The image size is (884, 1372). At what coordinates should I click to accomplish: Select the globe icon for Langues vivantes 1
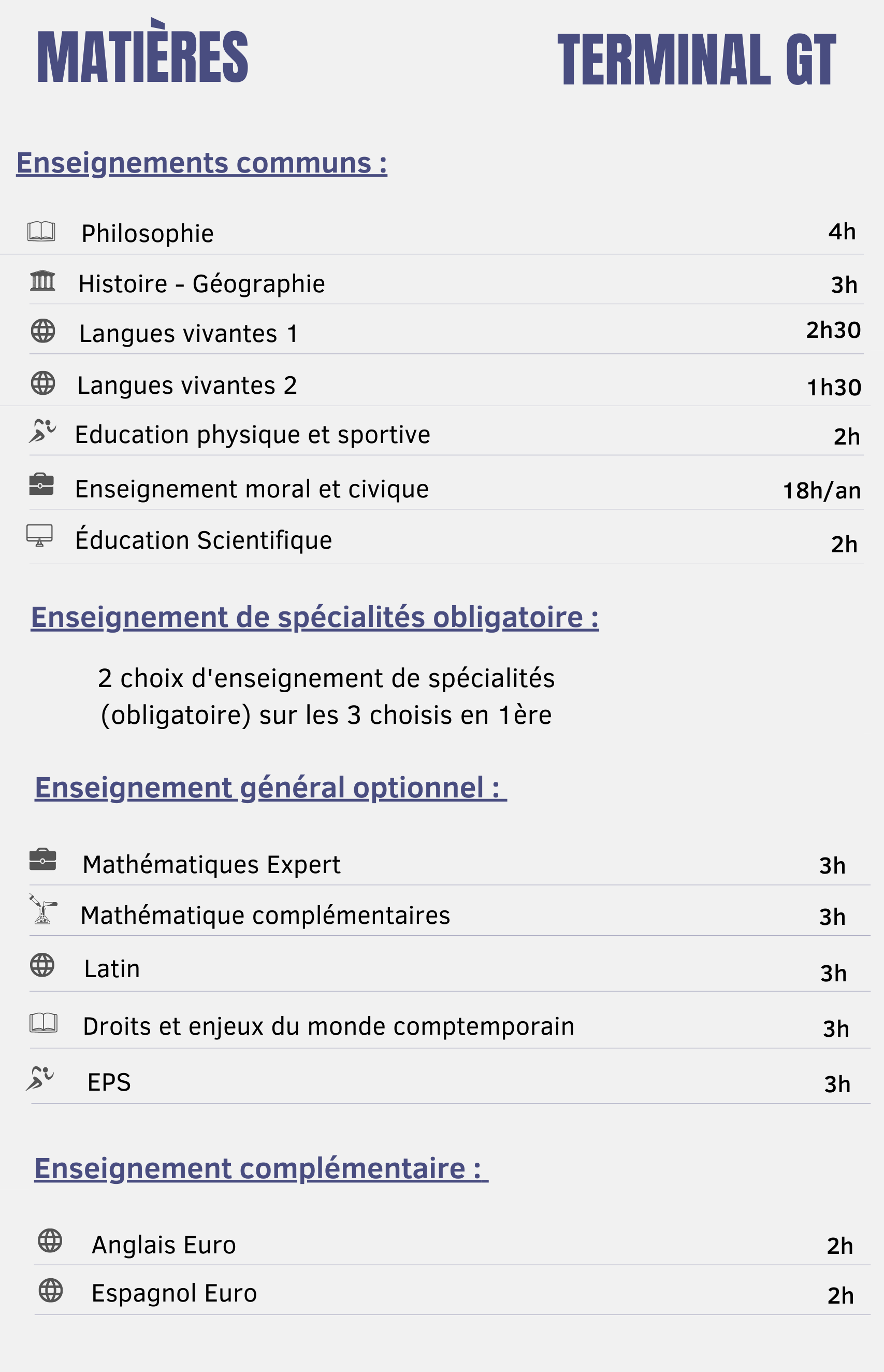[x=43, y=331]
